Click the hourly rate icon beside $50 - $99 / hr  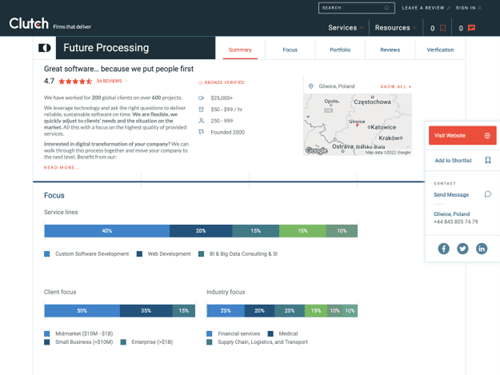point(201,109)
